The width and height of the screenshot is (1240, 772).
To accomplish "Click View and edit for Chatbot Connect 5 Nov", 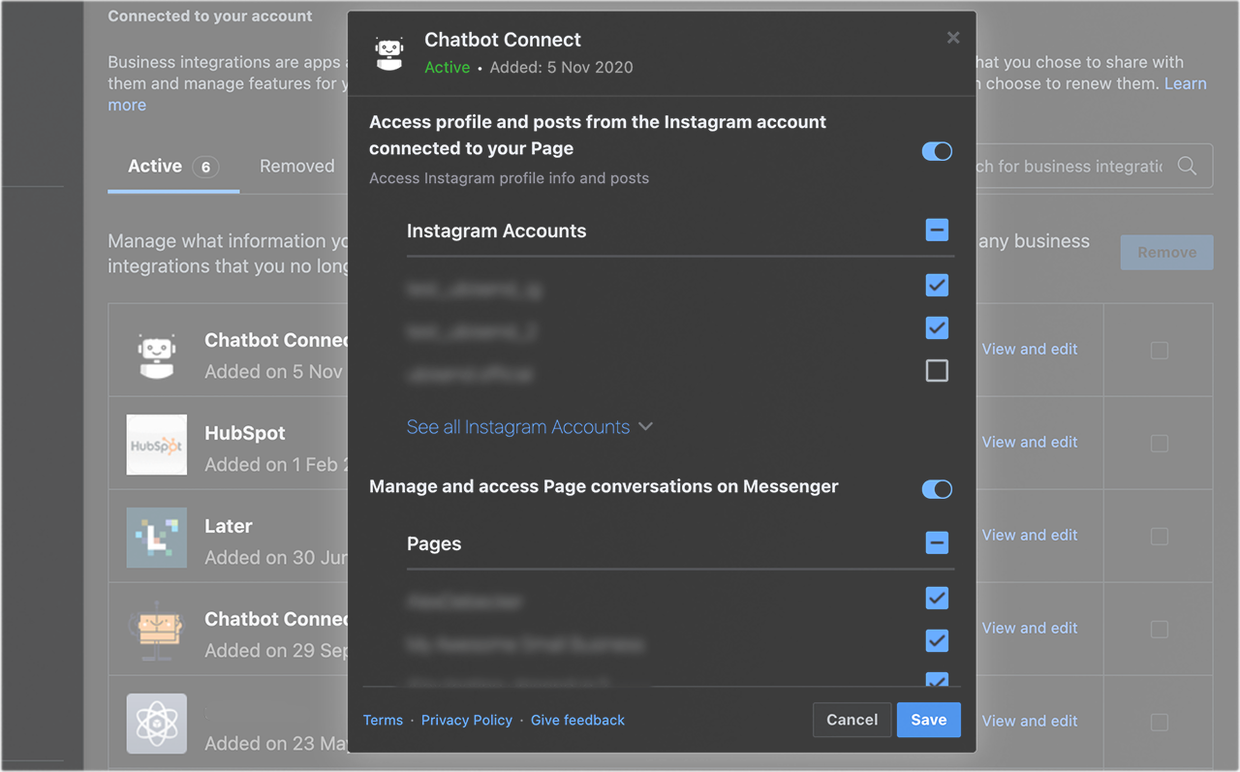I will pyautogui.click(x=1030, y=349).
